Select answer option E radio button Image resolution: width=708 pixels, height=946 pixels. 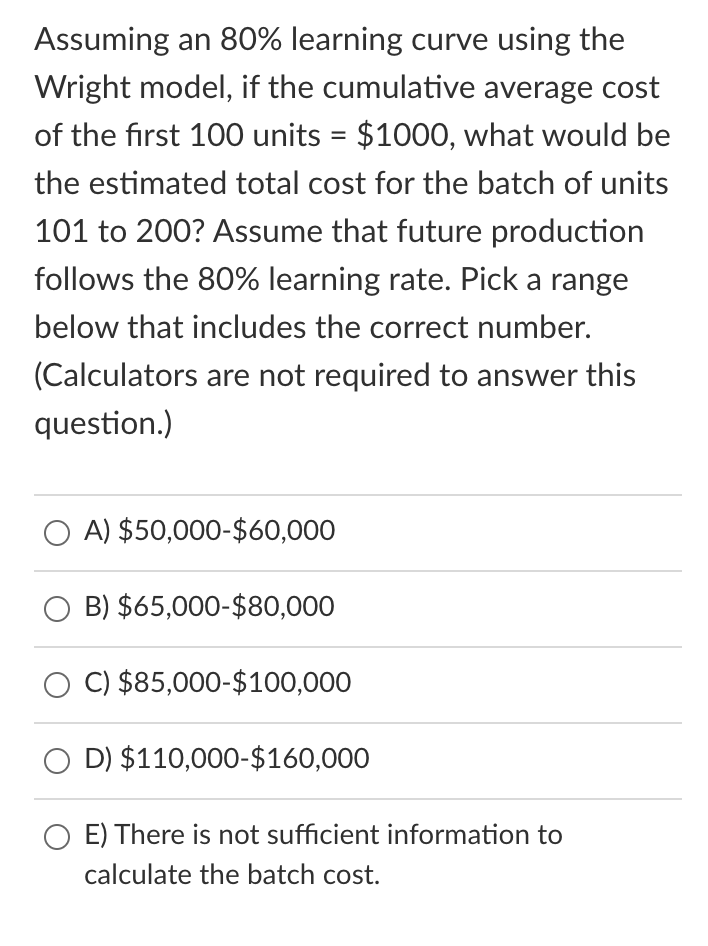coord(57,836)
